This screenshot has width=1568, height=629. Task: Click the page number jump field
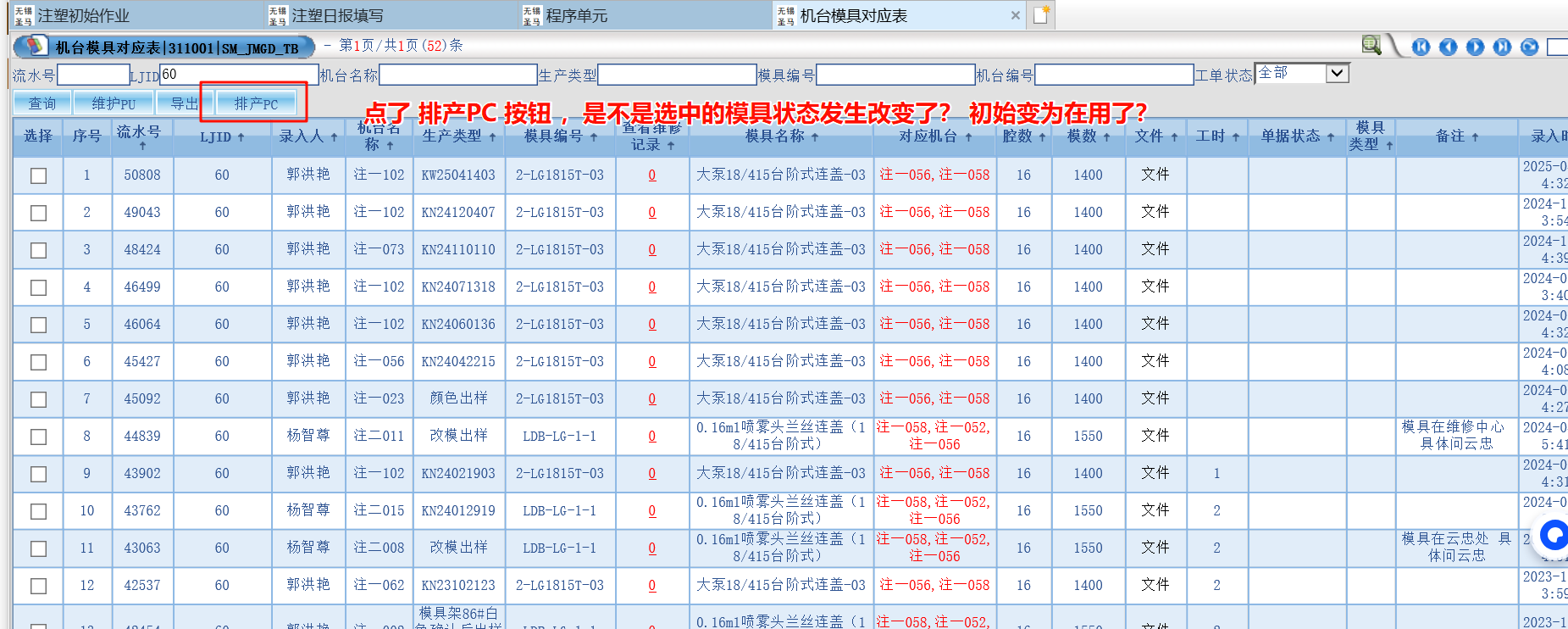1557,47
